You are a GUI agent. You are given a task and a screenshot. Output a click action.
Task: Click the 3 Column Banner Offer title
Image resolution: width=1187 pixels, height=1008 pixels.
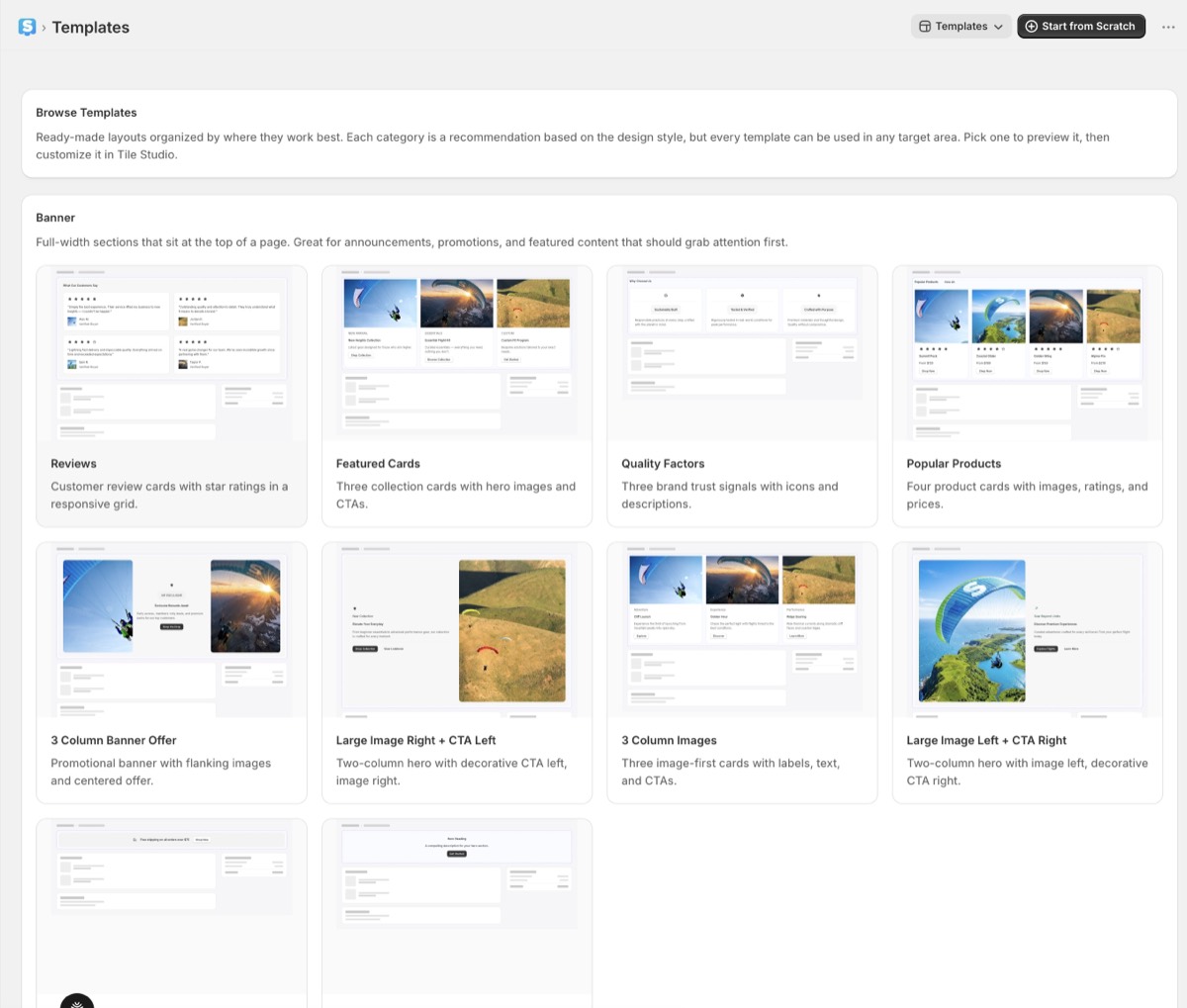tap(114, 741)
